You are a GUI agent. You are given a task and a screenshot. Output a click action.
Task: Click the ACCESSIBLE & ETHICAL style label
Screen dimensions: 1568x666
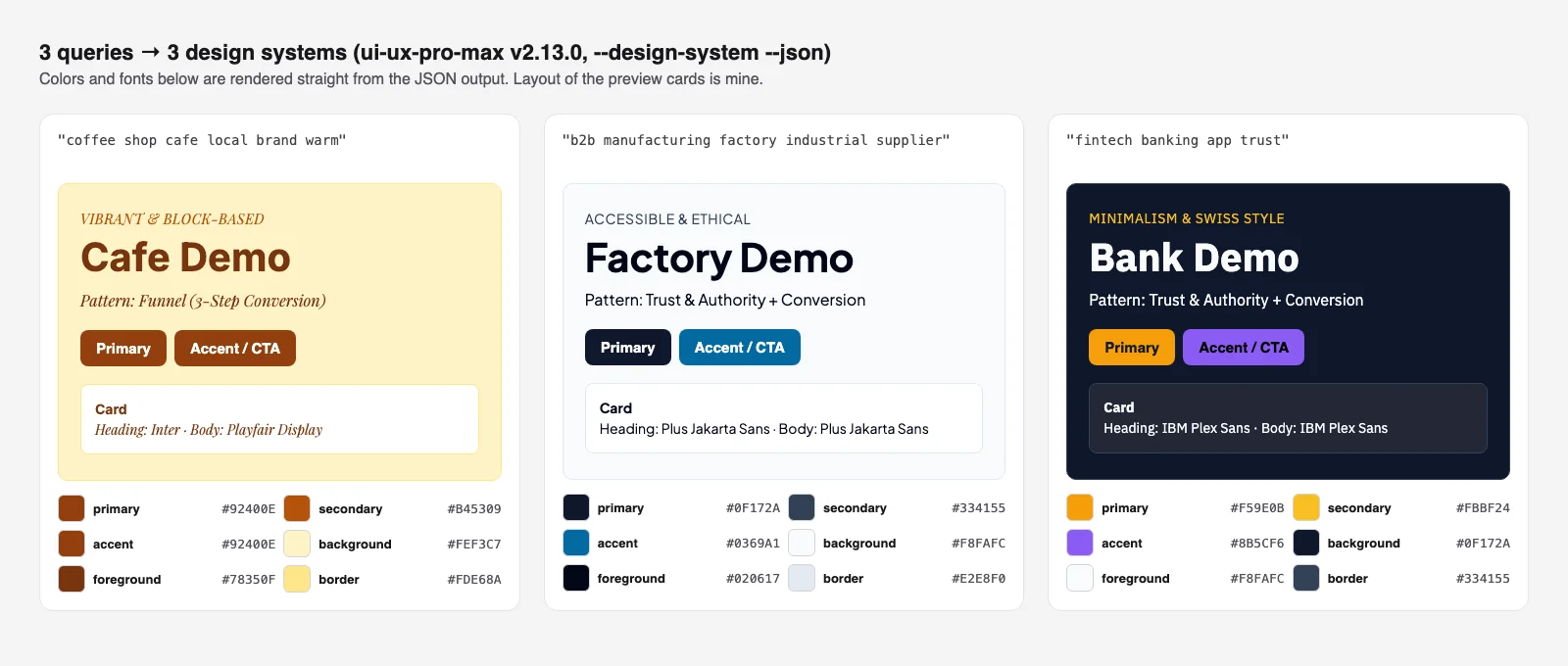tap(667, 219)
